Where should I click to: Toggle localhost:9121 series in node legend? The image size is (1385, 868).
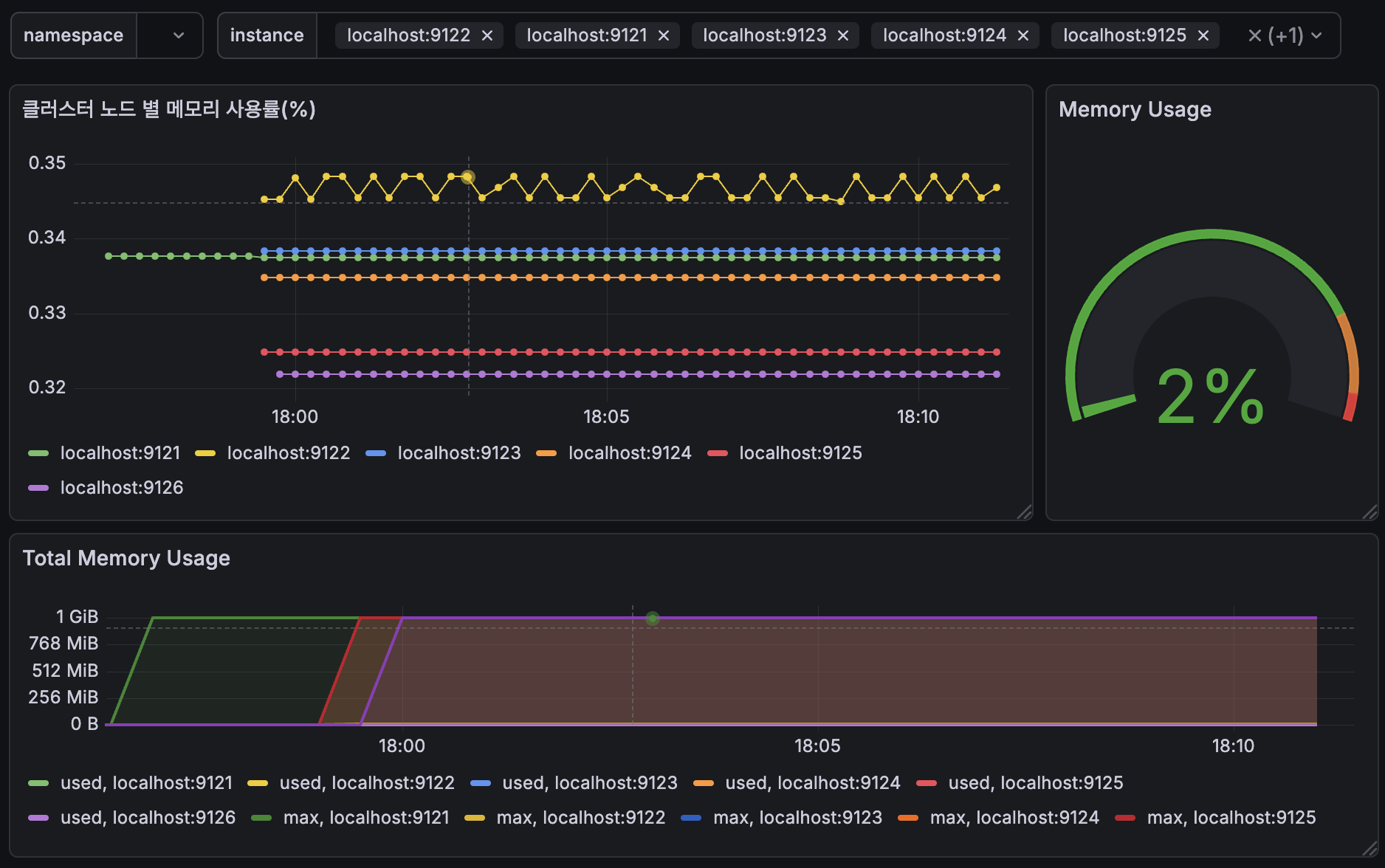[x=120, y=453]
